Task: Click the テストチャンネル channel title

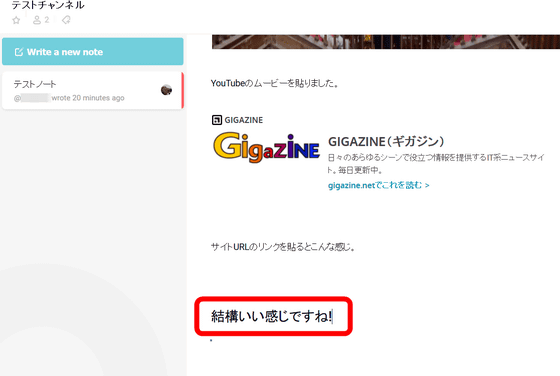Action: pyautogui.click(x=48, y=5)
